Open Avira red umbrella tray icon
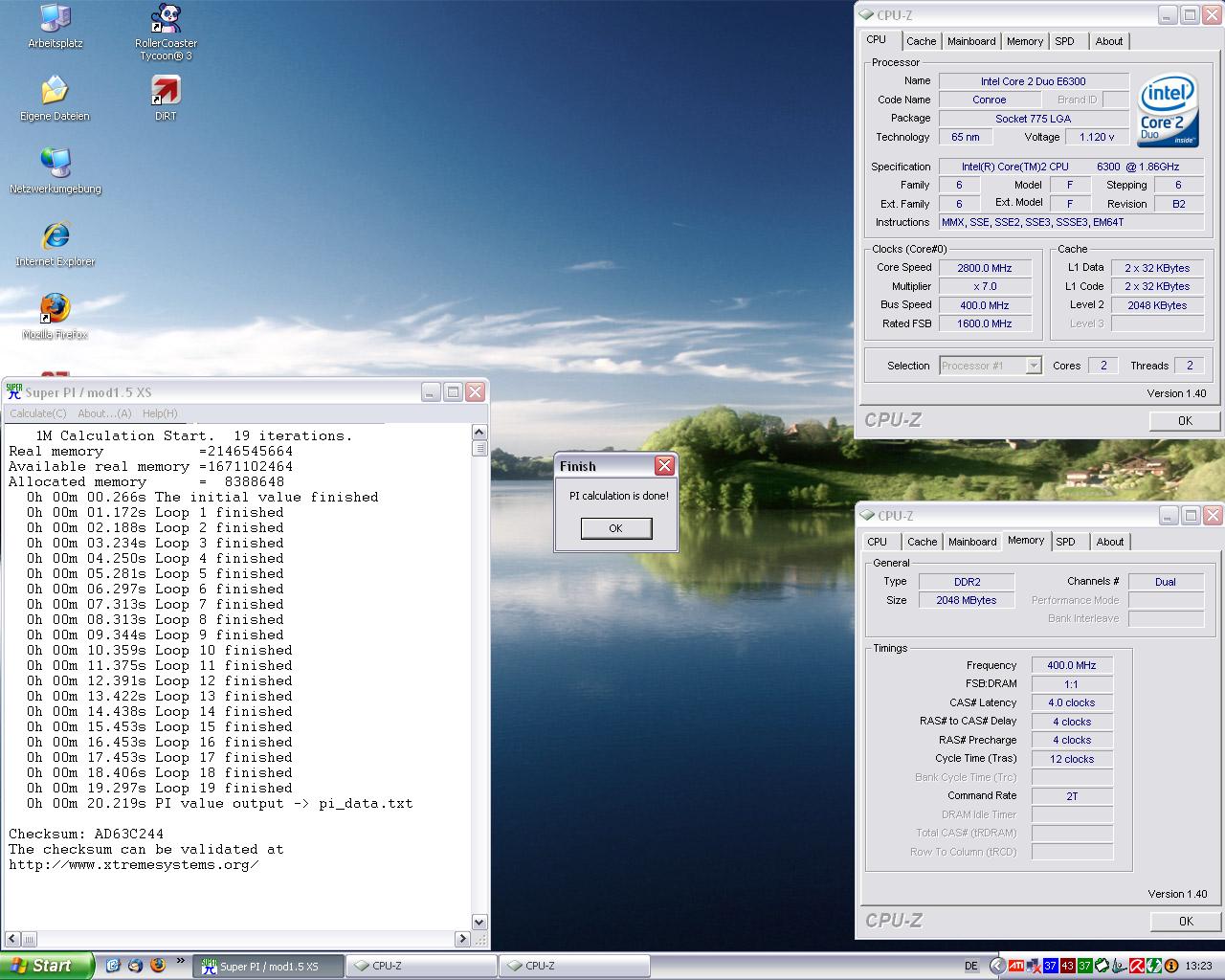This screenshot has width=1225, height=980. [1137, 967]
